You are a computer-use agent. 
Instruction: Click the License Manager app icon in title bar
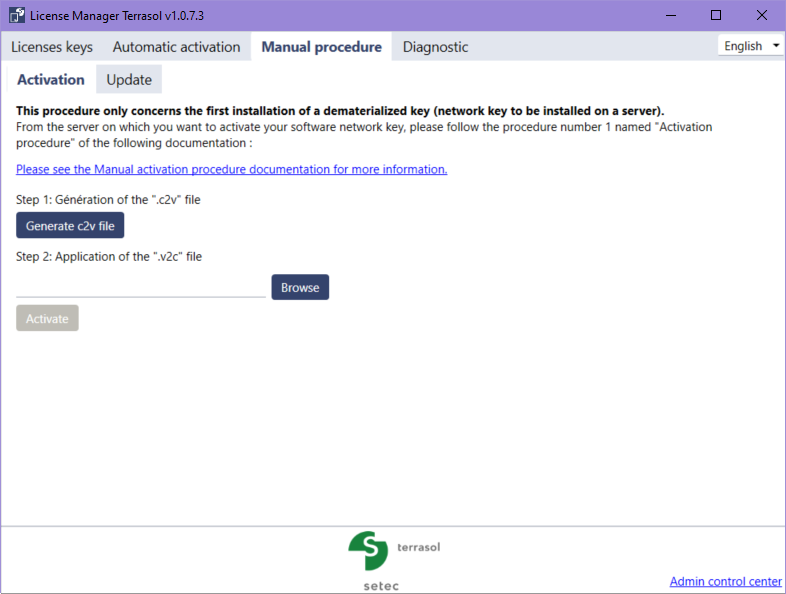click(x=17, y=16)
